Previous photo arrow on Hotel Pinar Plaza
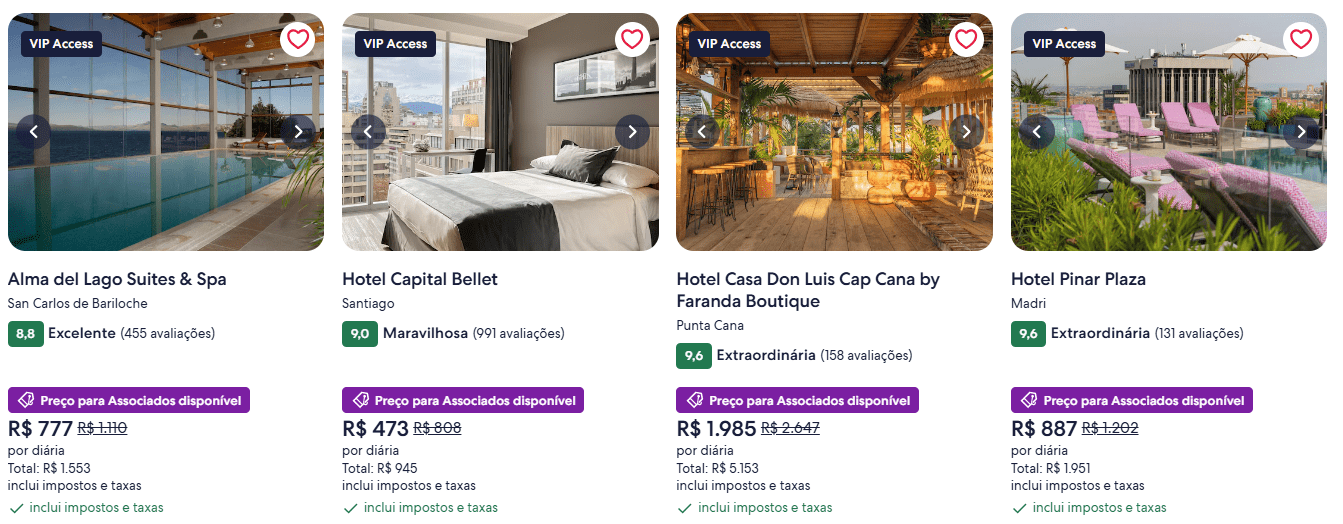Screen dimensions: 1343x524 tap(1037, 131)
